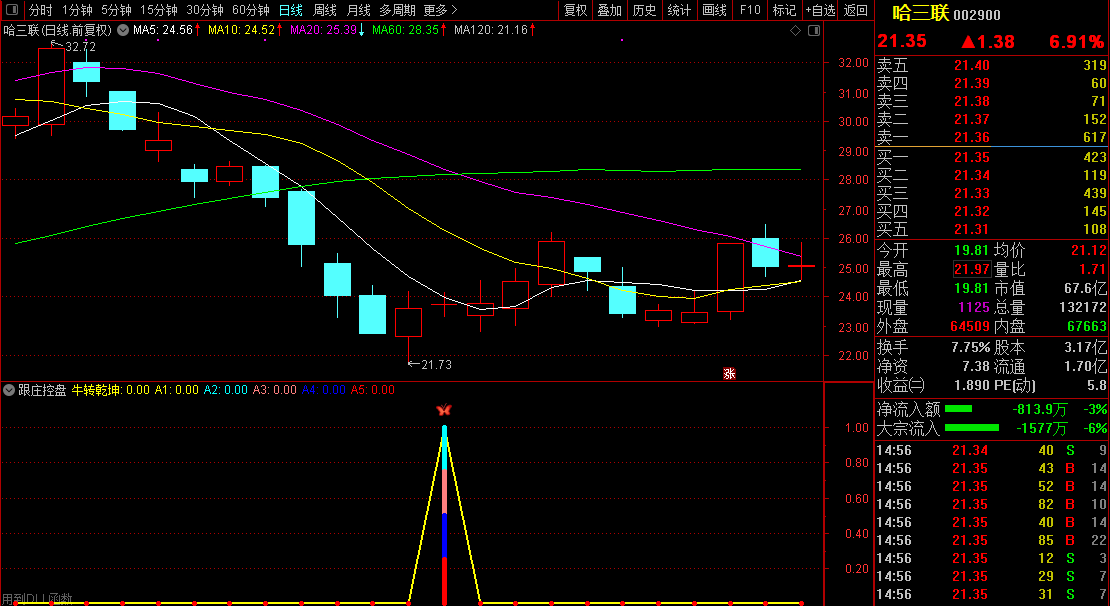Expand the 更多 periods menu
The image size is (1110, 606).
[440, 10]
